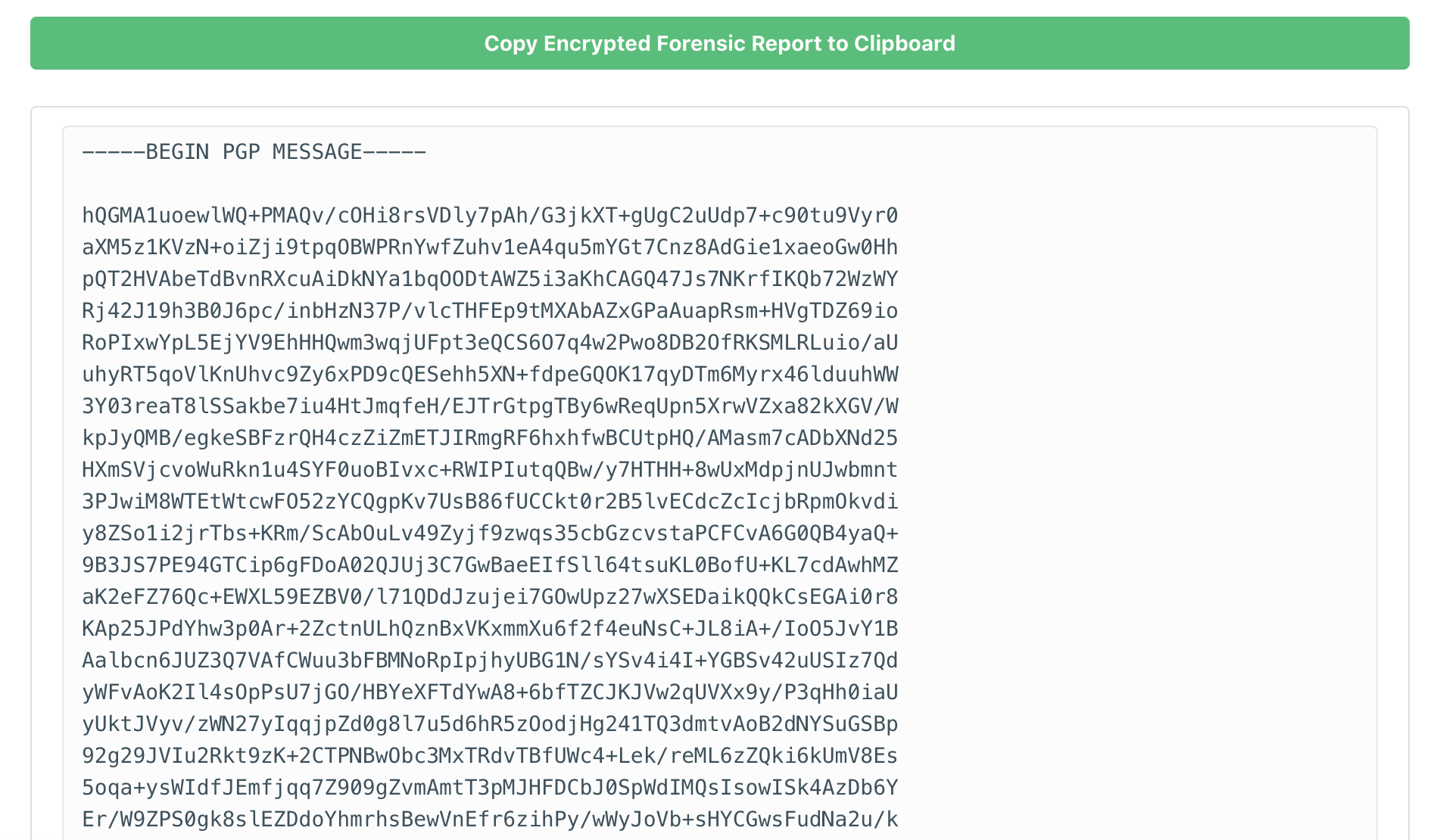
Task: Click the line starting with RoPIxwYpL5EjYV9
Action: [x=489, y=343]
